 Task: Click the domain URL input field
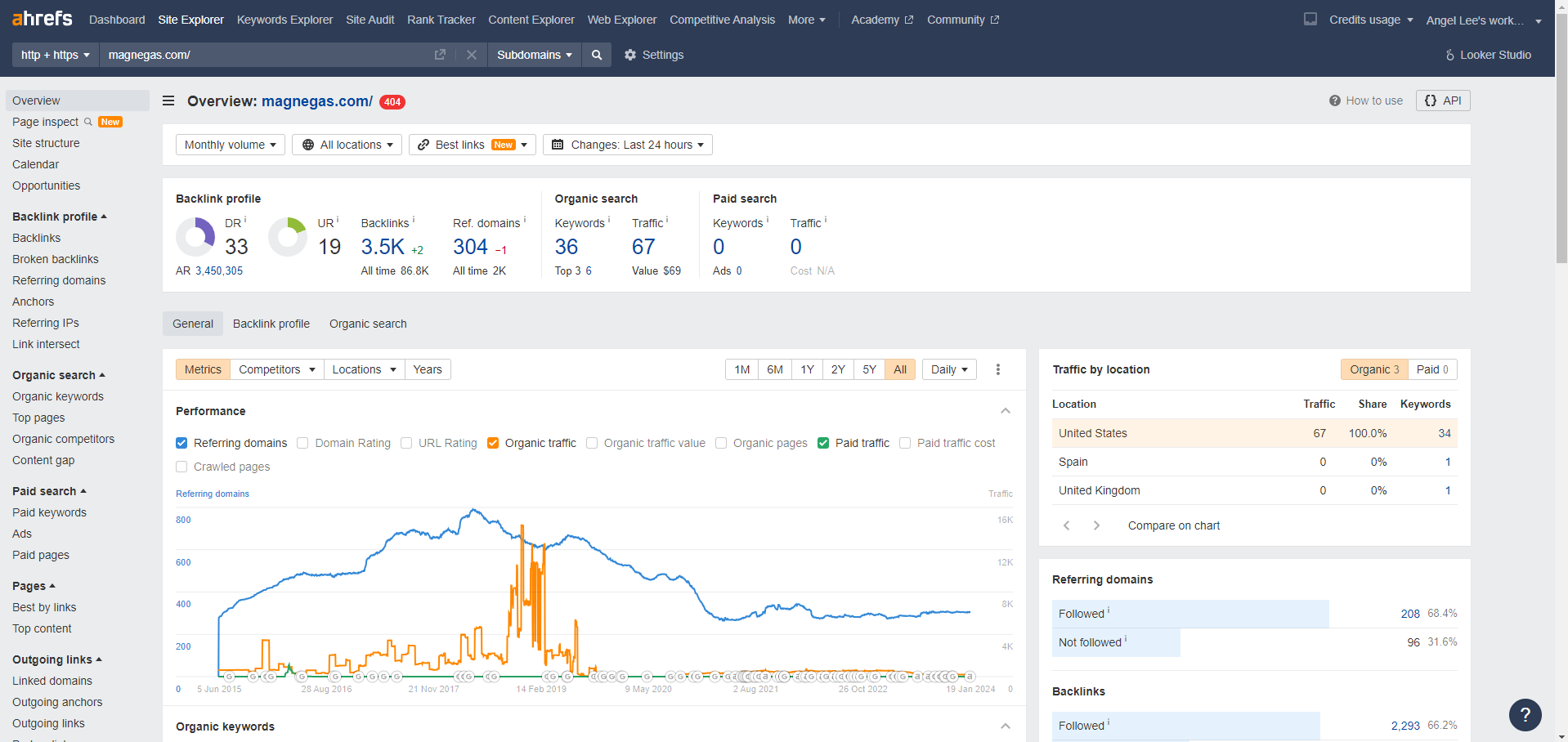click(x=266, y=55)
